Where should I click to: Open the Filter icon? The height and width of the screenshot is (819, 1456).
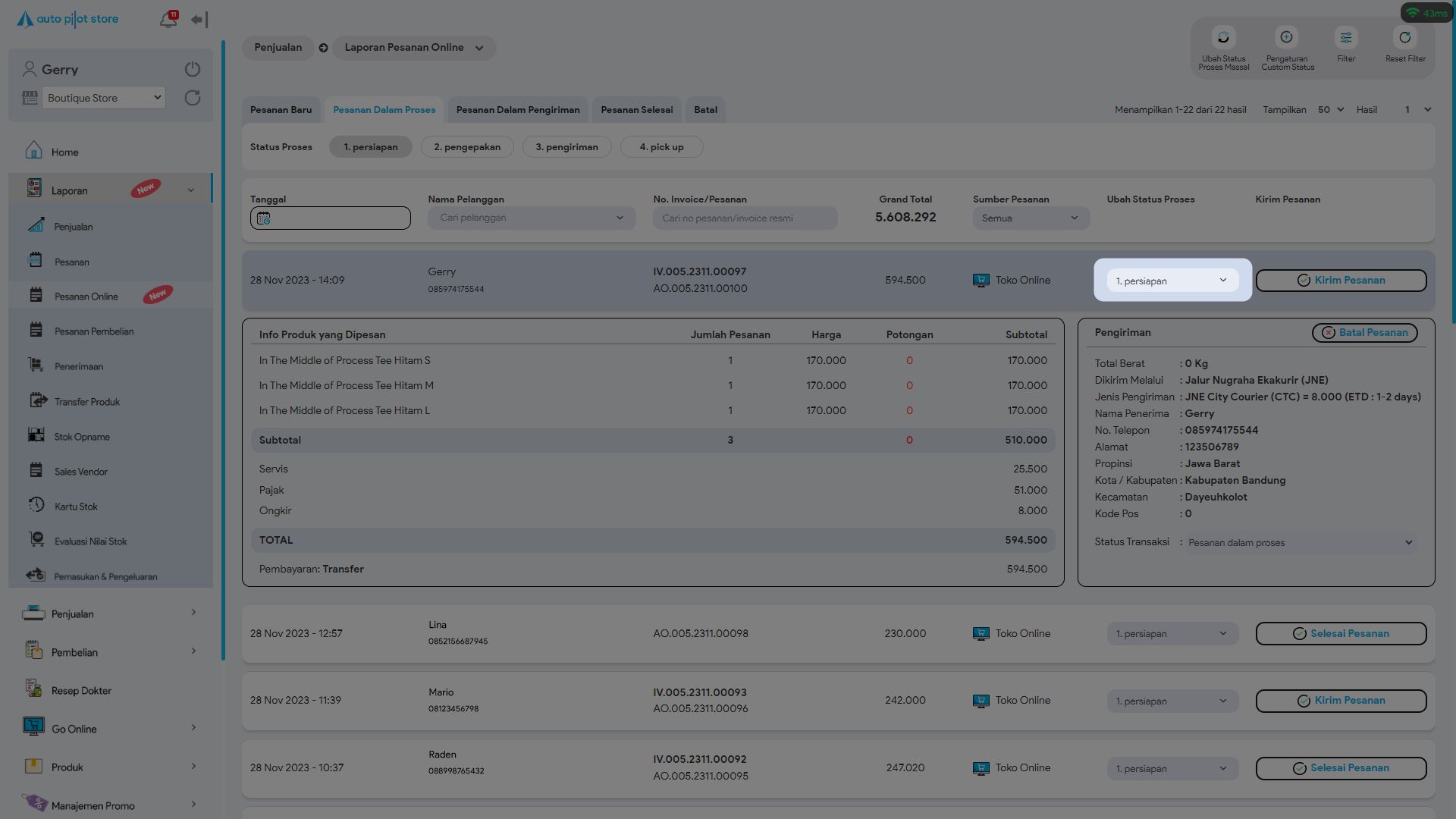click(x=1346, y=38)
